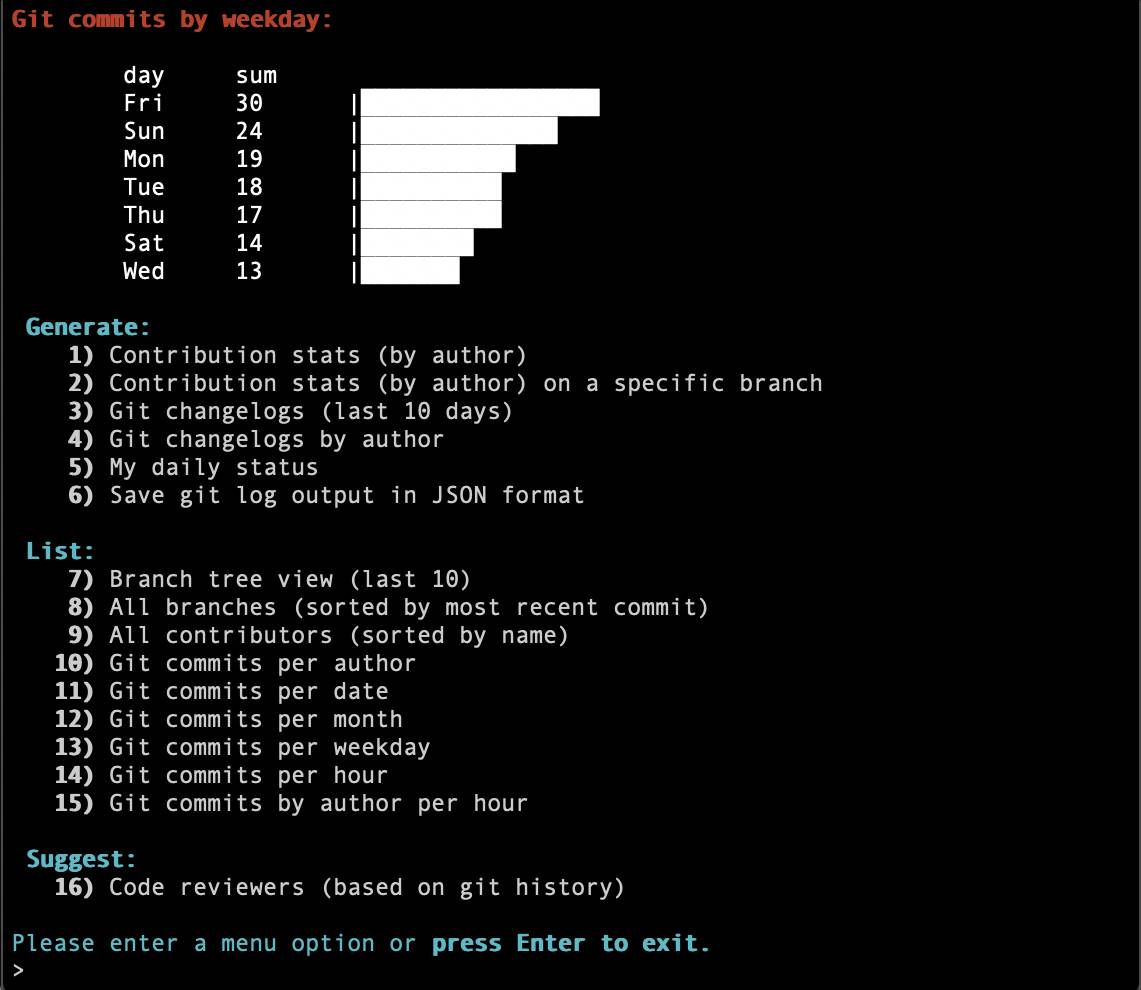Image resolution: width=1141 pixels, height=990 pixels.
Task: Choose Git commits by author per hour
Action: [x=318, y=803]
